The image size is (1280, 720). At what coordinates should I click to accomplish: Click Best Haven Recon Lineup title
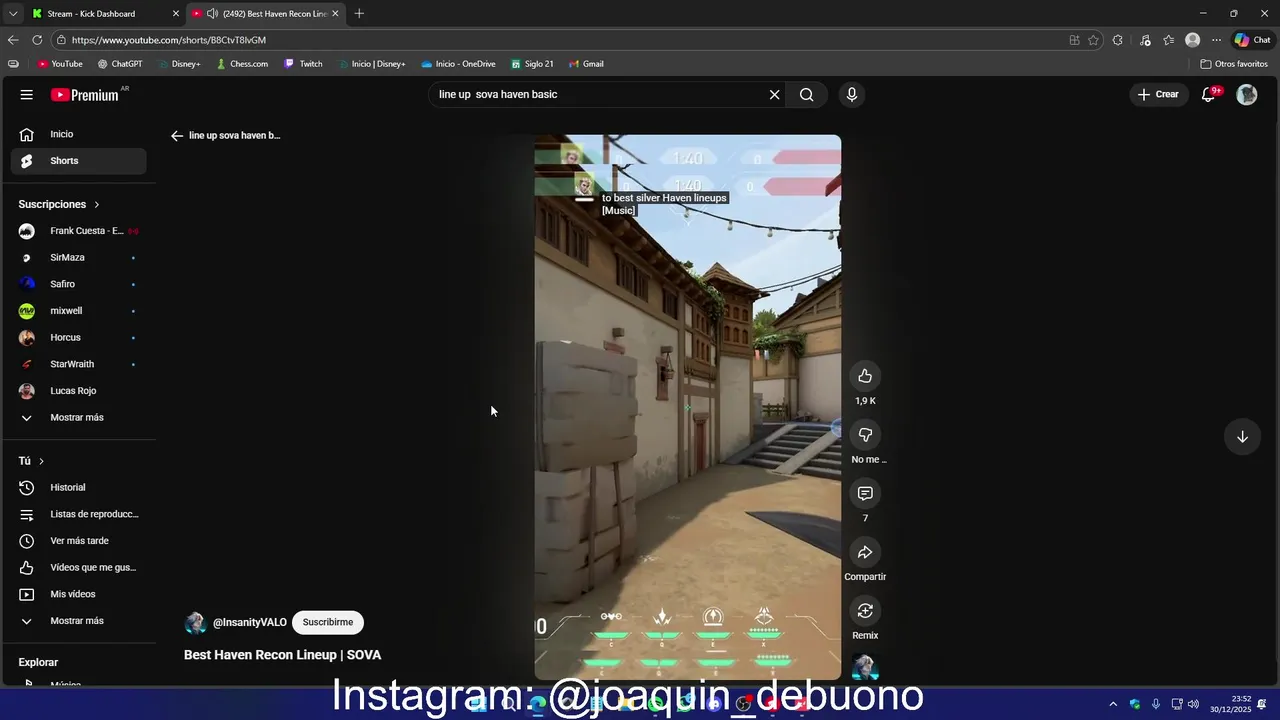(282, 655)
